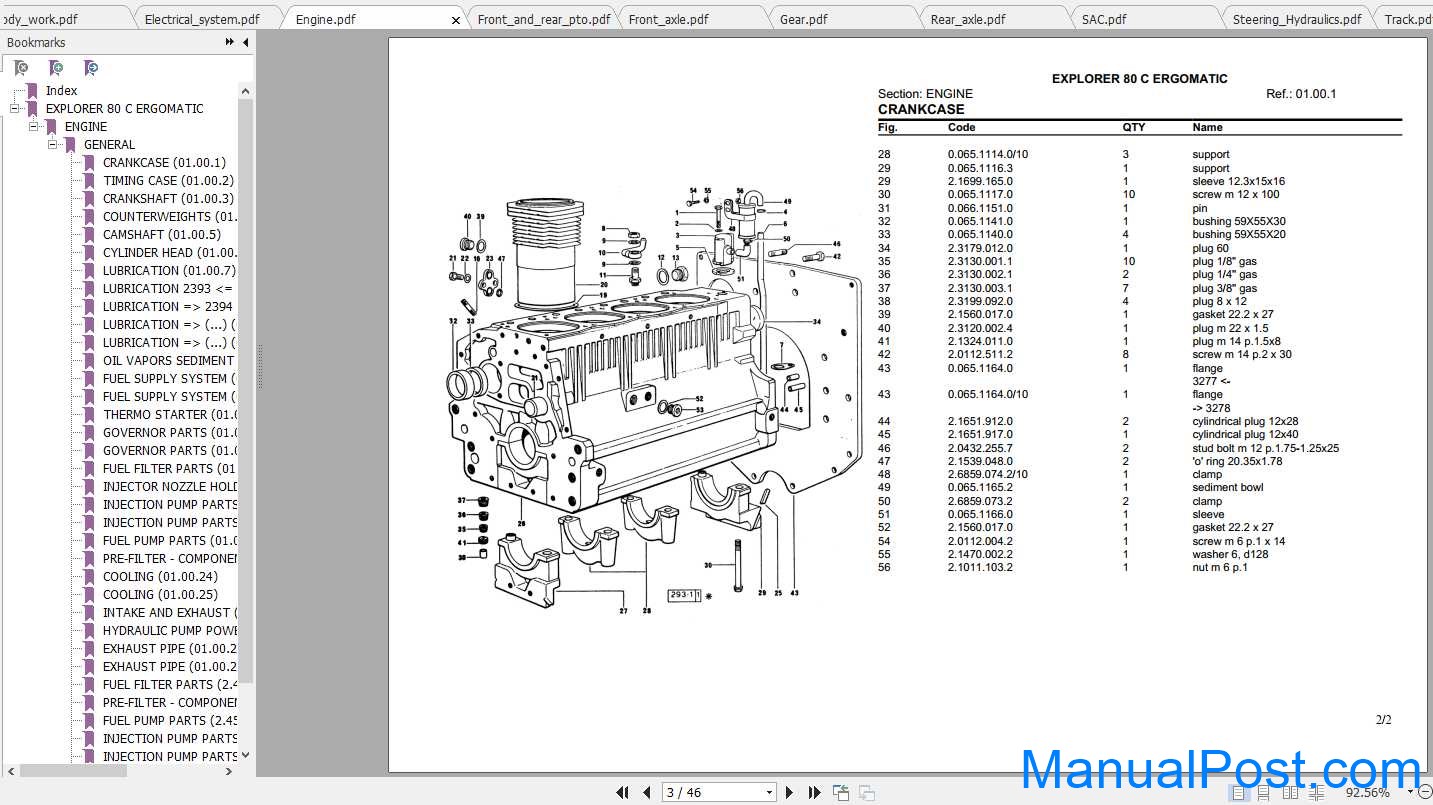Switch to continuous facing view mode

pyautogui.click(x=1316, y=792)
